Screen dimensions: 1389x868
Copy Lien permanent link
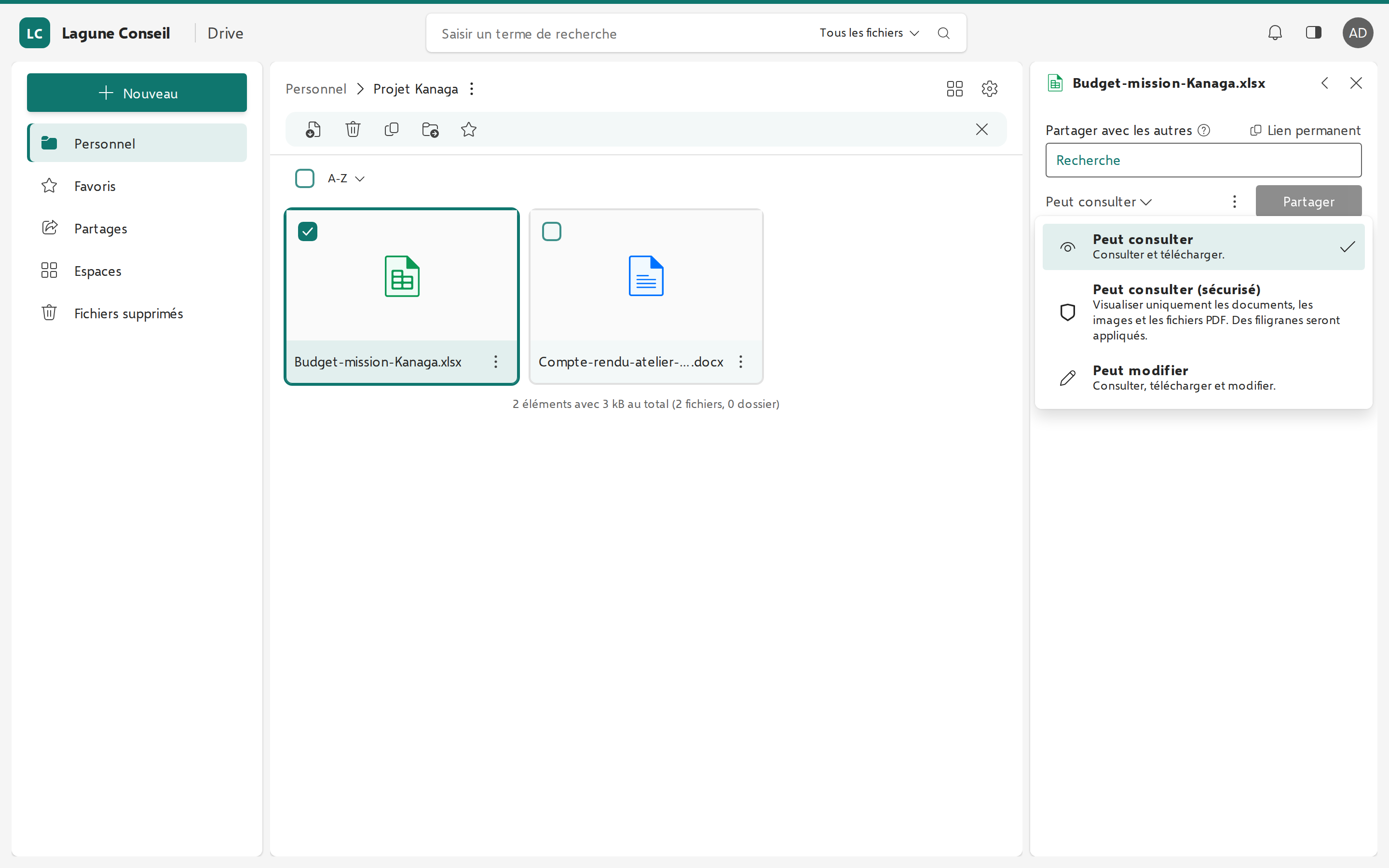[1305, 130]
